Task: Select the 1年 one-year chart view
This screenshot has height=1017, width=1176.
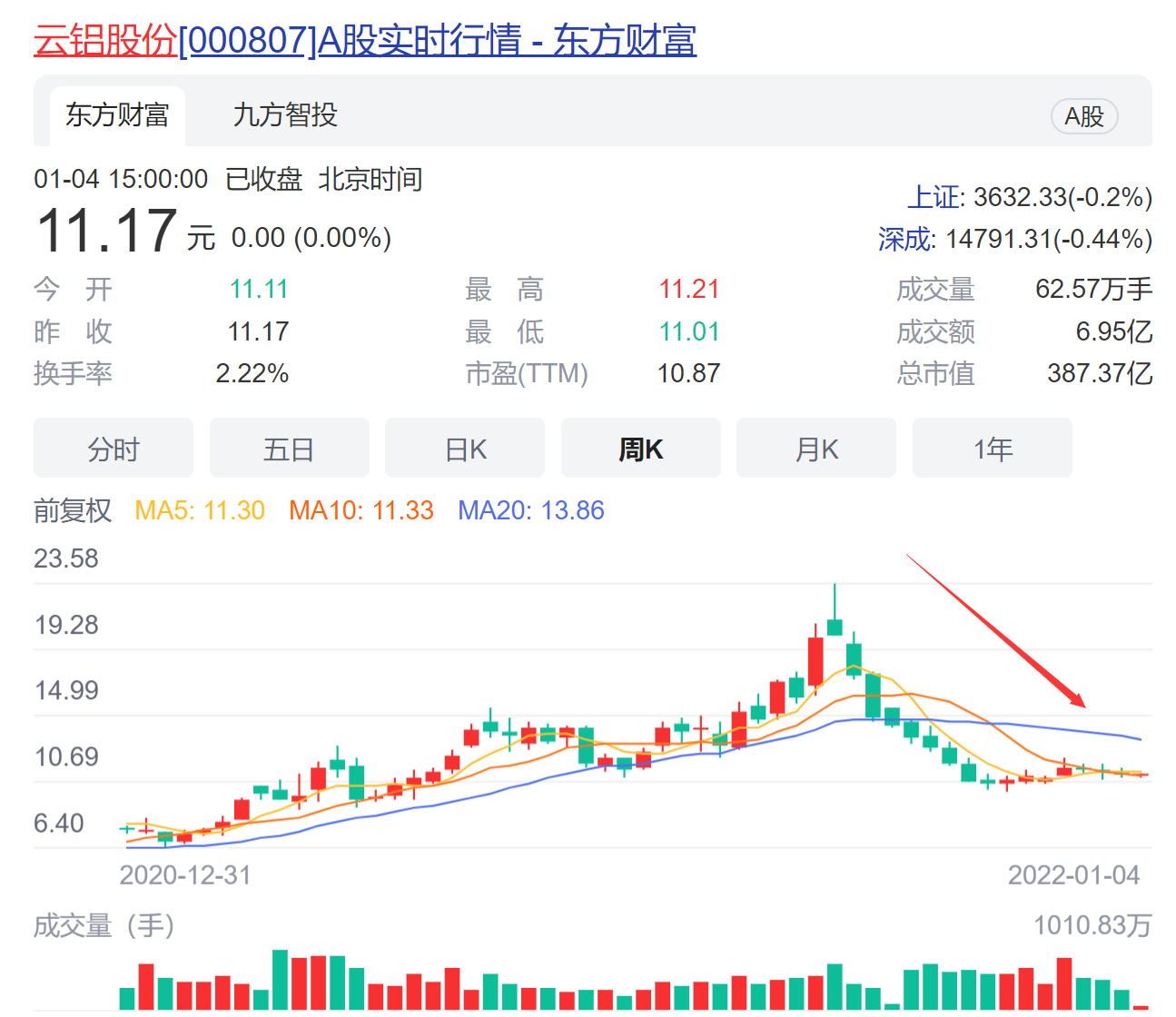Action: [x=992, y=448]
